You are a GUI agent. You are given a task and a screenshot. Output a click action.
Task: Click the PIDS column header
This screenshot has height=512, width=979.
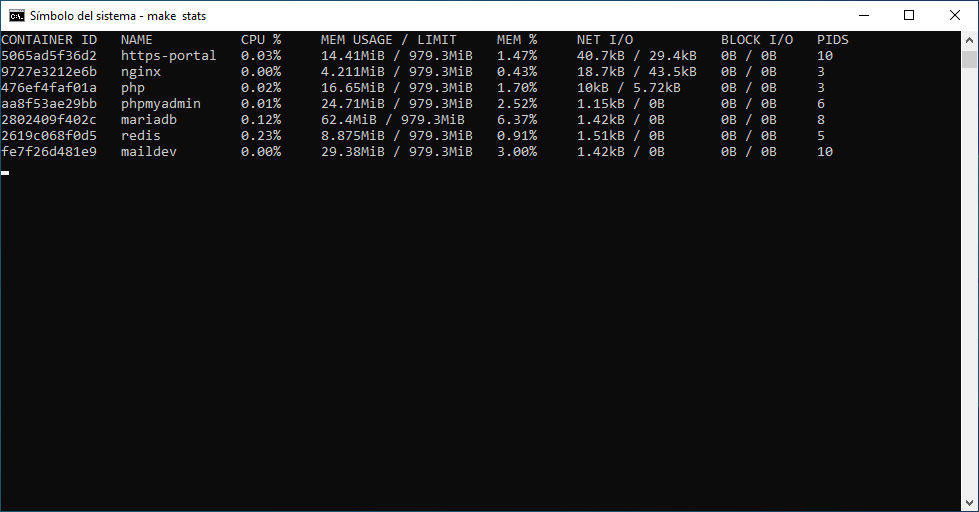[x=833, y=39]
